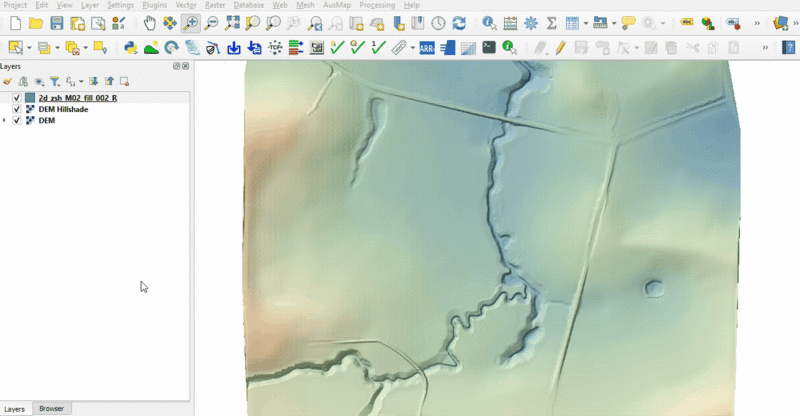Image resolution: width=800 pixels, height=416 pixels.
Task: Open the filter legend dropdown in Layers
Action: 55,82
